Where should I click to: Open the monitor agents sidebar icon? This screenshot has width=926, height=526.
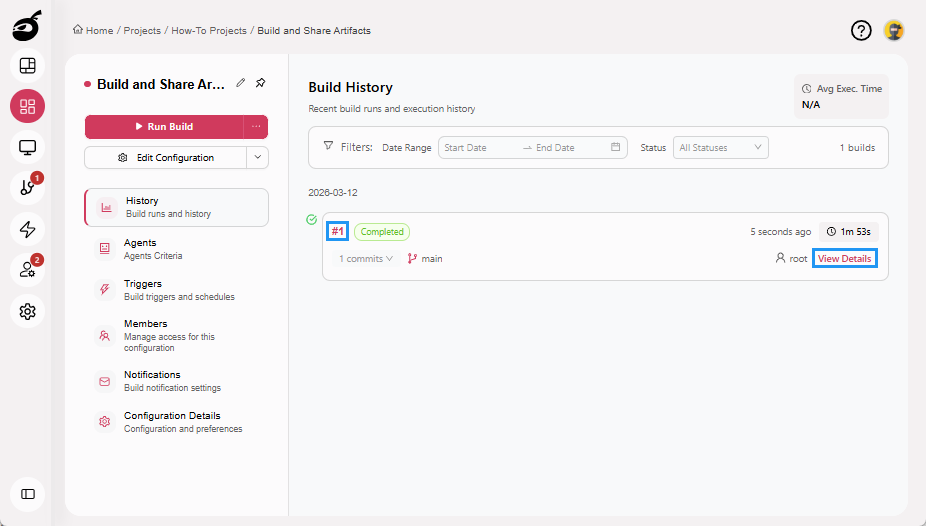[27, 147]
